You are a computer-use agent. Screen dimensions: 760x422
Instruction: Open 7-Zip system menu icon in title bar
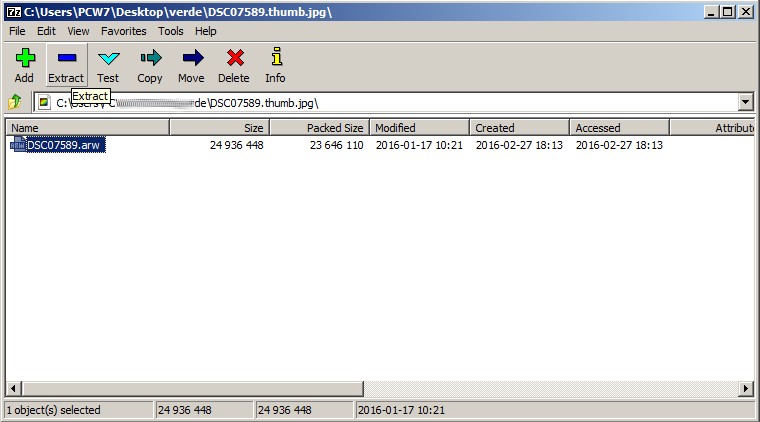pos(12,11)
